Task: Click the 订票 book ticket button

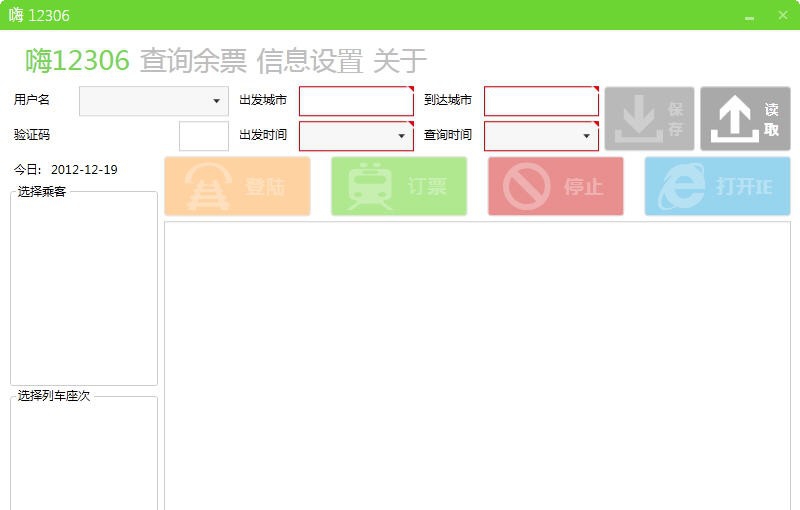Action: tap(399, 186)
